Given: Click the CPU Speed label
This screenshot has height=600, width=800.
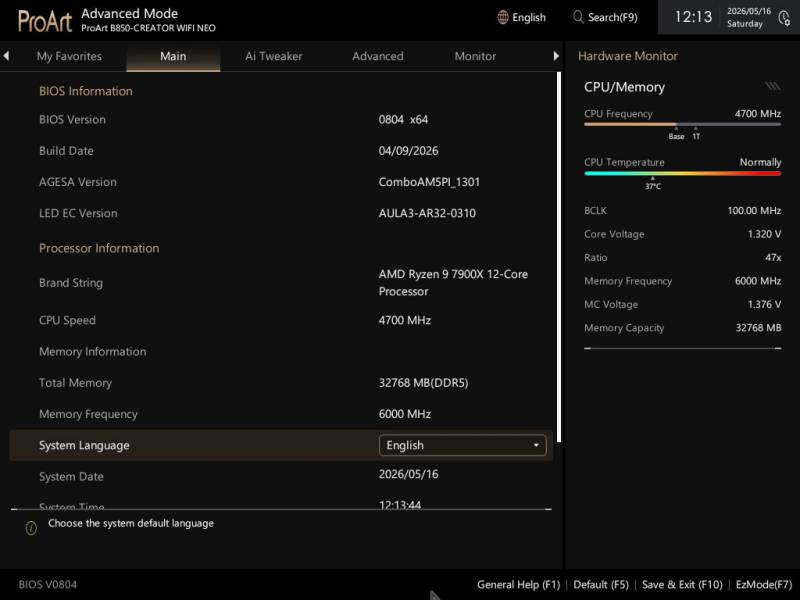Looking at the screenshot, I should tap(67, 320).
